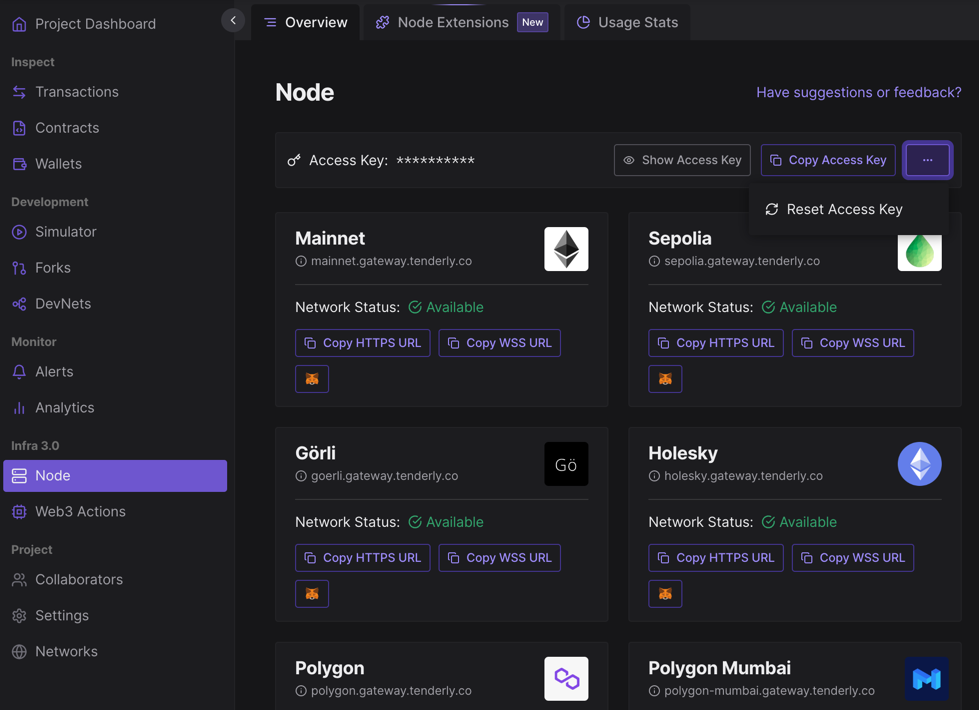Open Project Dashboard home link
Screen dimensions: 979x710
pos(84,24)
